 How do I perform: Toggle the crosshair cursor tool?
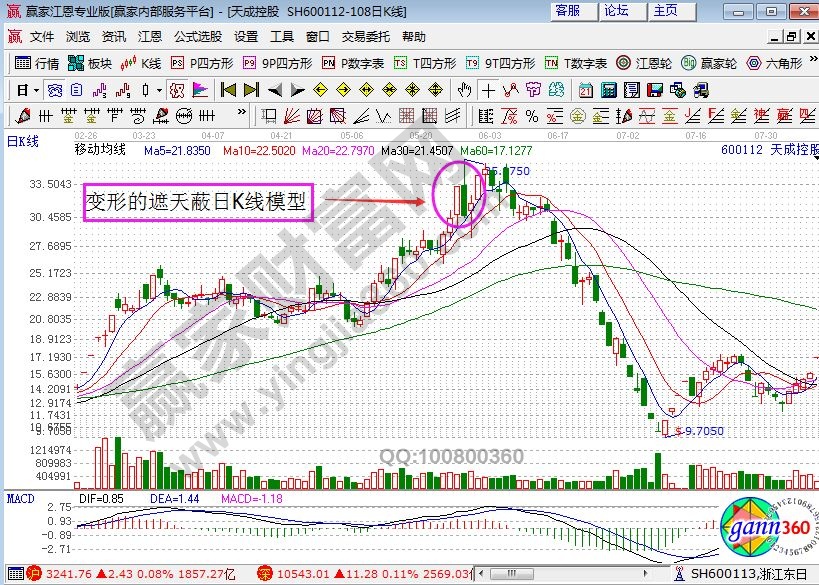click(x=487, y=89)
